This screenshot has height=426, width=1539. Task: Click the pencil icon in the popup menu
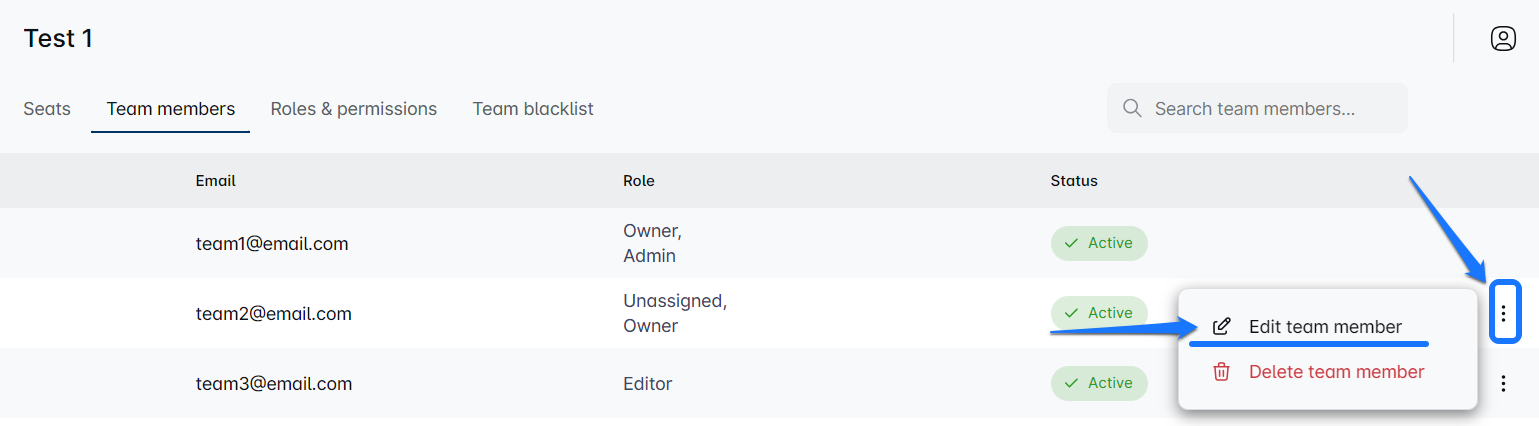tap(1221, 327)
